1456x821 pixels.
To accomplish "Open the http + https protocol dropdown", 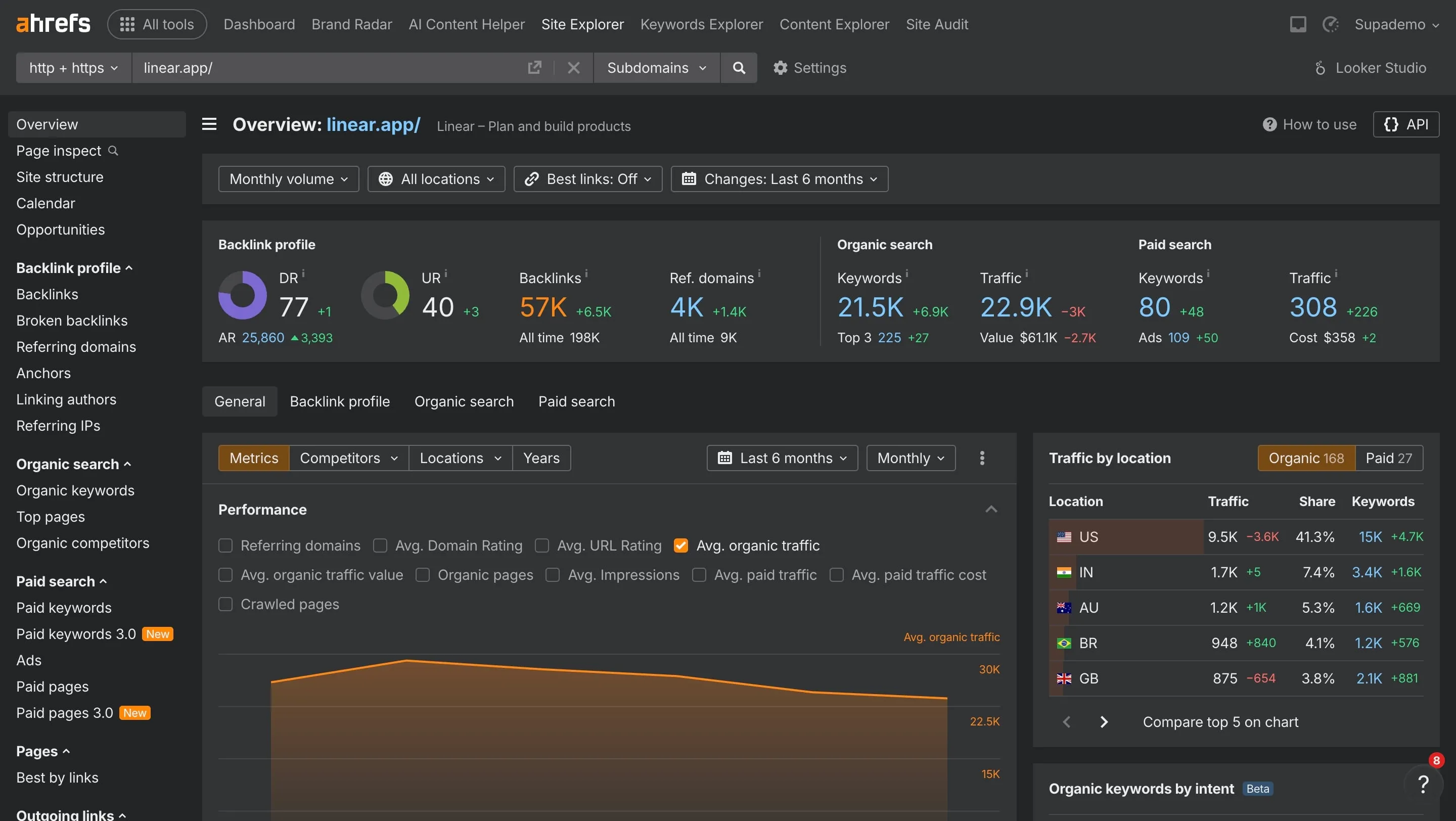I will [x=73, y=68].
